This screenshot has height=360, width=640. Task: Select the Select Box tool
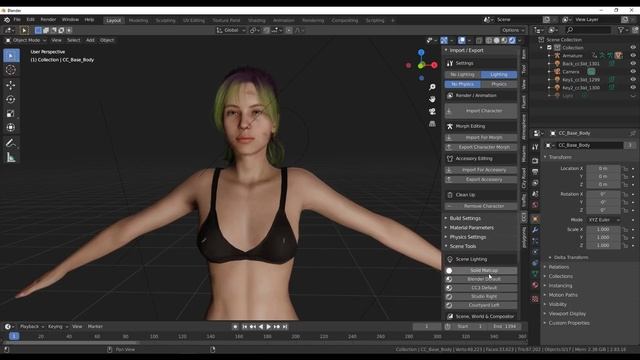pyautogui.click(x=11, y=56)
